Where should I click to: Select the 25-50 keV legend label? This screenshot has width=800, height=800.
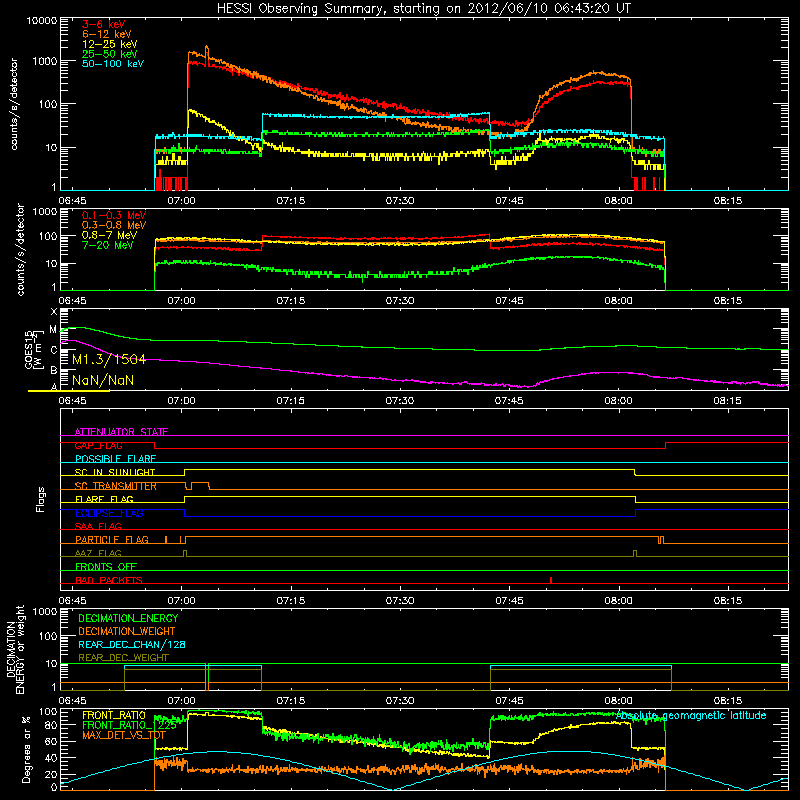110,54
